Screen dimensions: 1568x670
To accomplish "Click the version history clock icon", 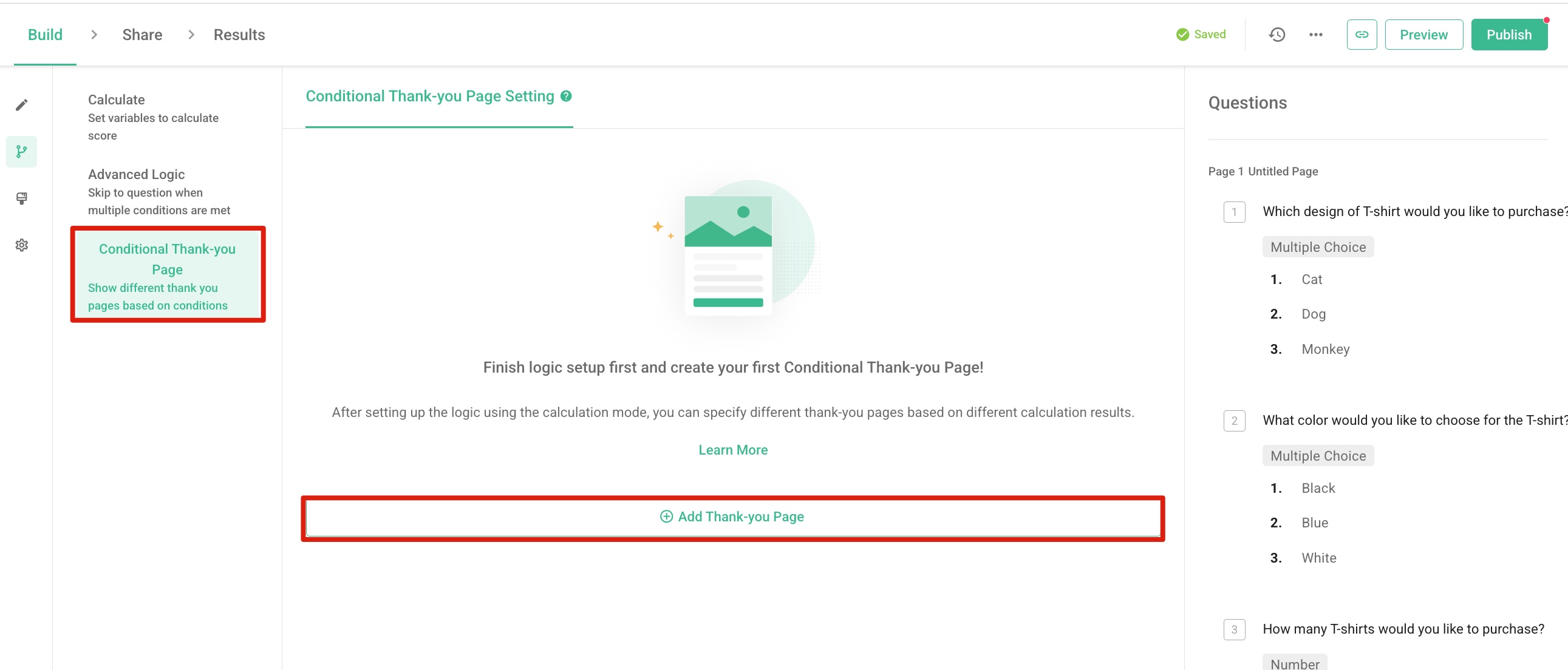I will (x=1277, y=35).
